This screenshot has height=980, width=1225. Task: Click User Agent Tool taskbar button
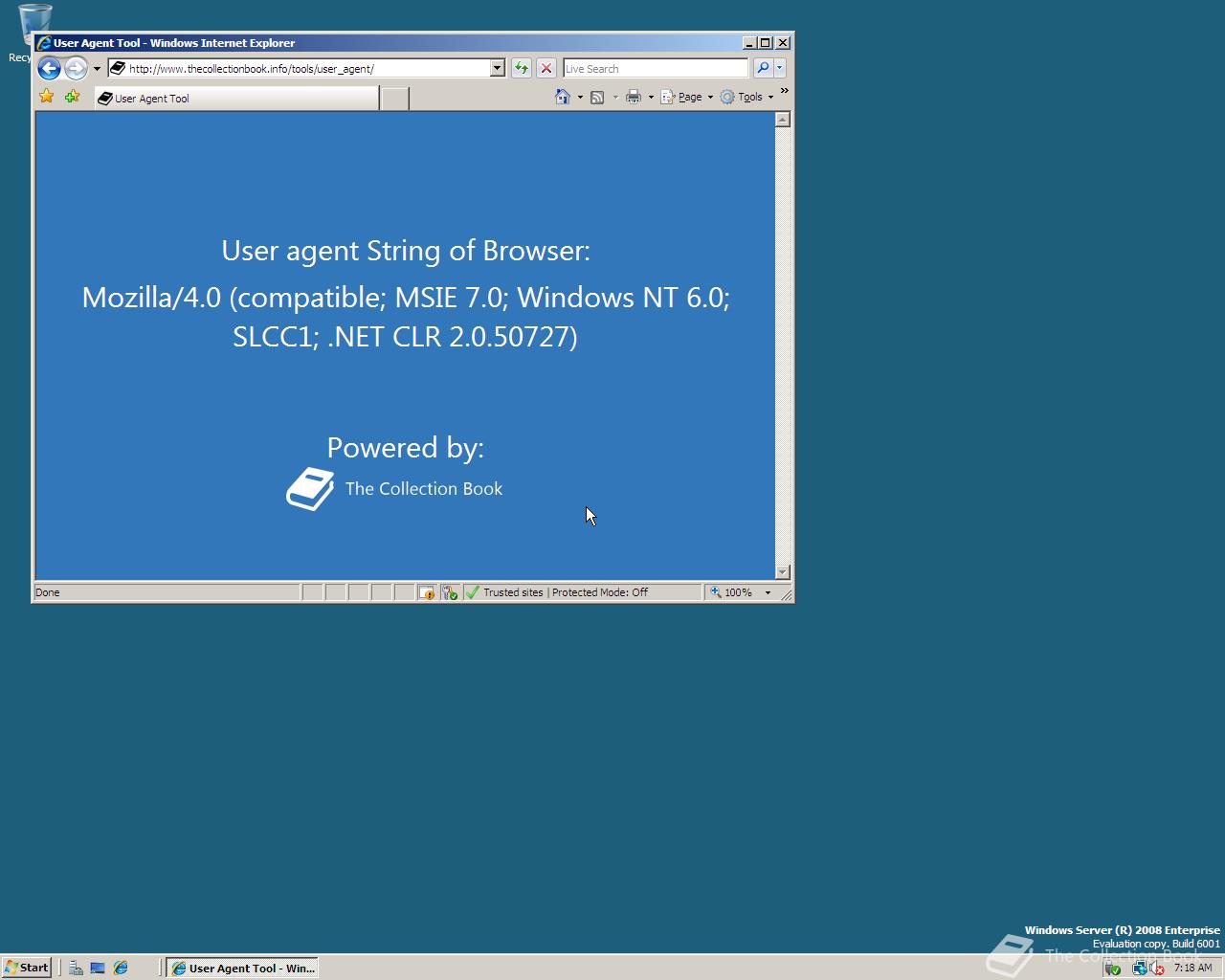click(x=242, y=968)
